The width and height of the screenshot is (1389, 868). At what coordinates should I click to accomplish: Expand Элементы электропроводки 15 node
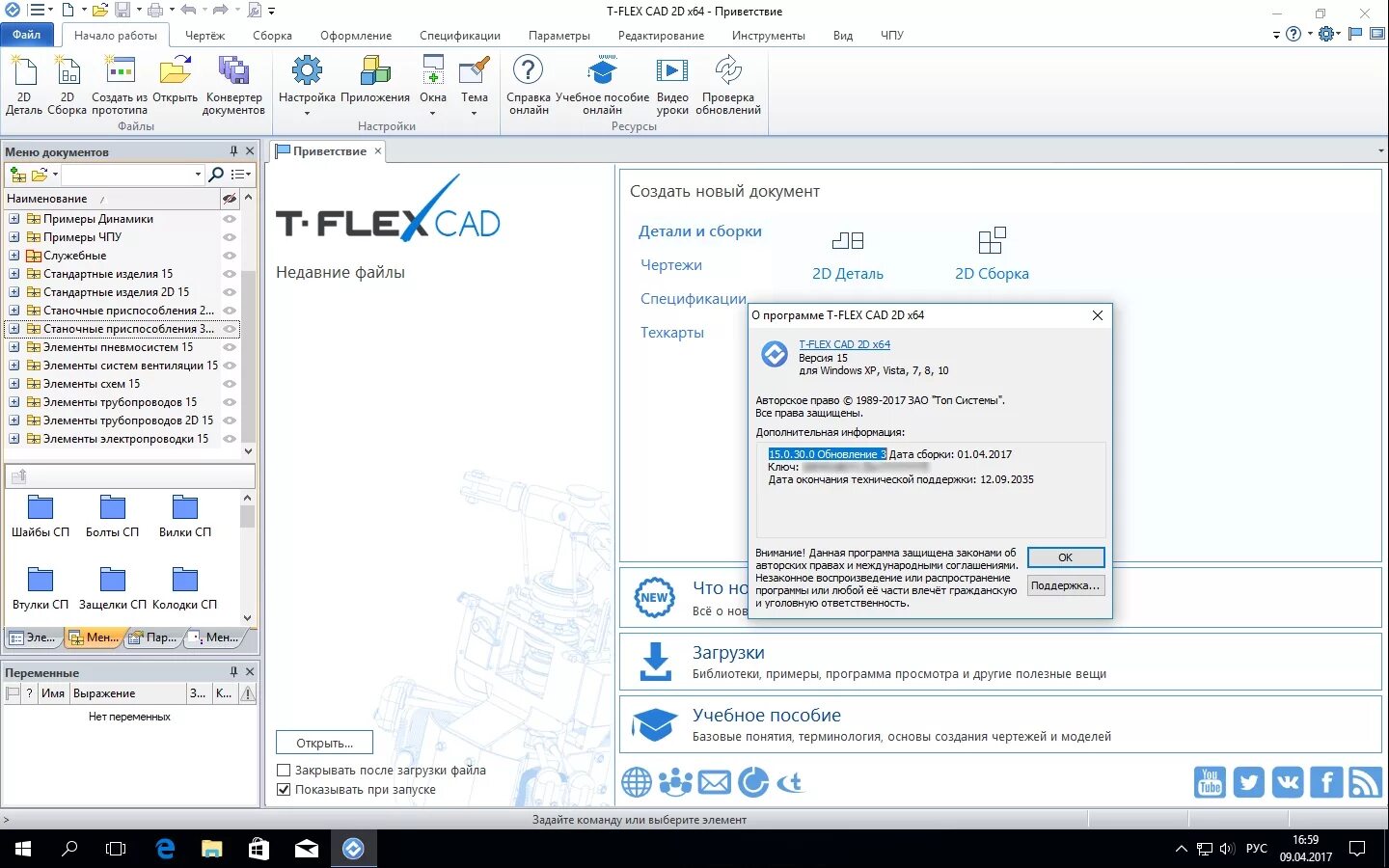(14, 439)
